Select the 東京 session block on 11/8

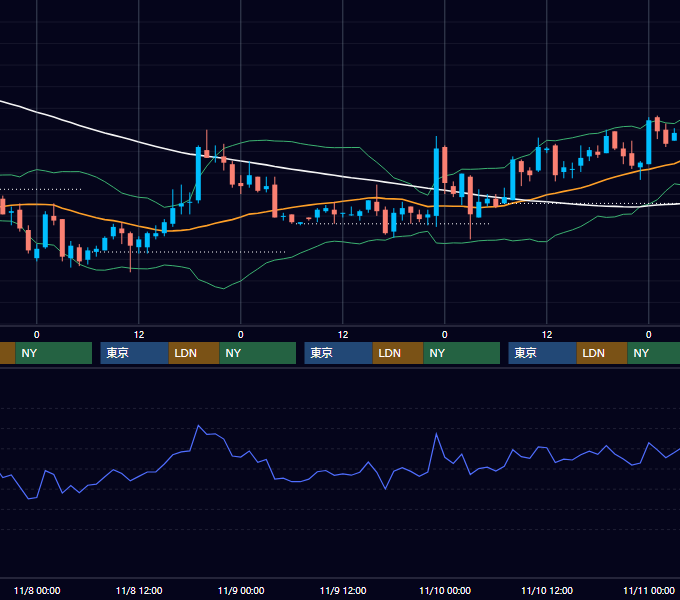click(134, 353)
